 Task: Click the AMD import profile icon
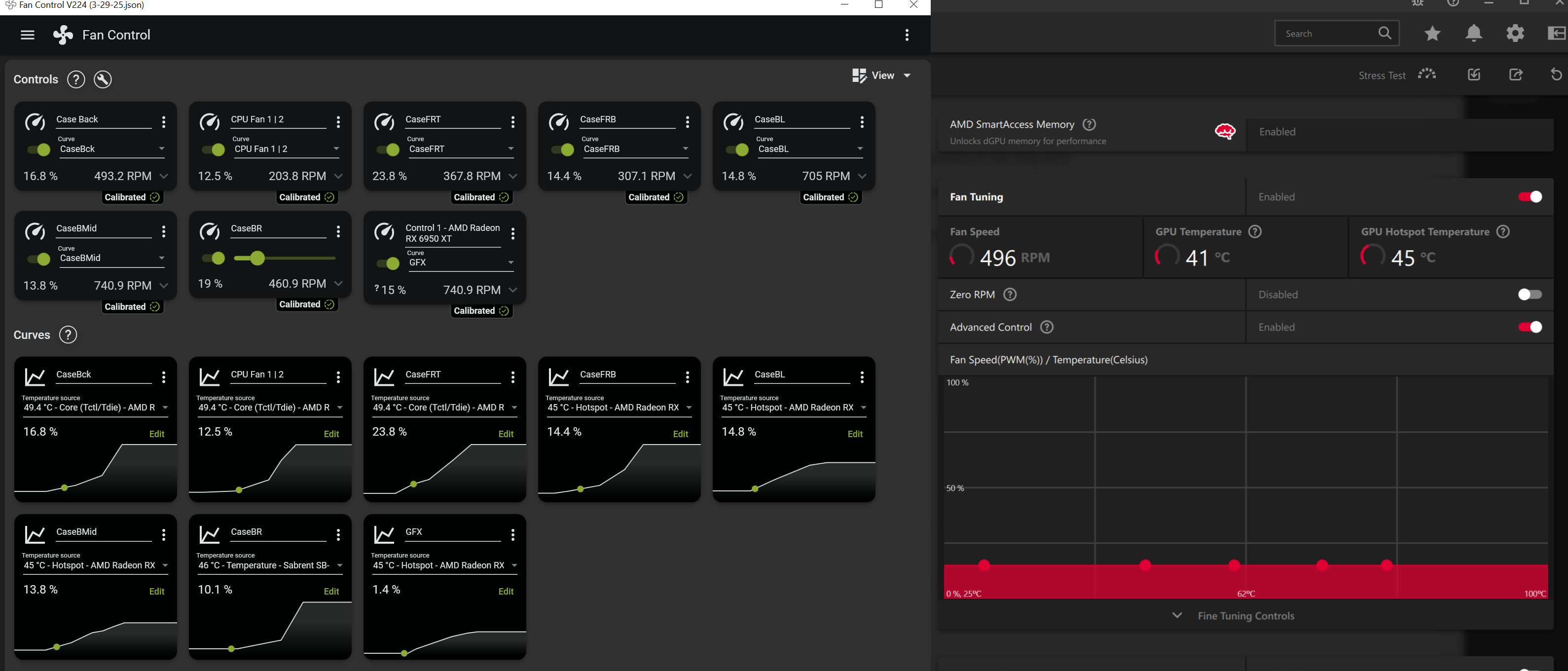click(x=1474, y=75)
